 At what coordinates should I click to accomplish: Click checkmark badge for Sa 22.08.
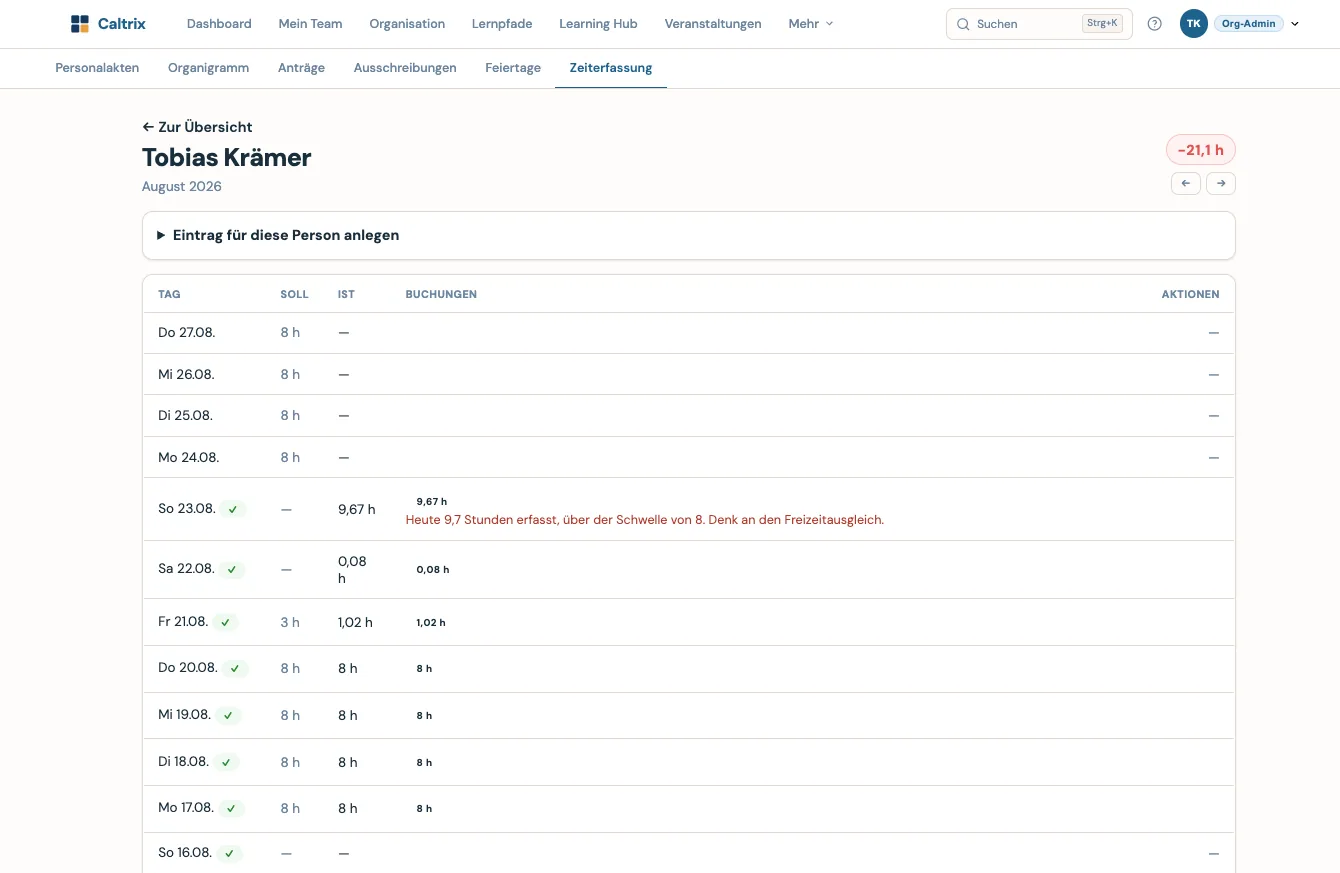click(232, 569)
